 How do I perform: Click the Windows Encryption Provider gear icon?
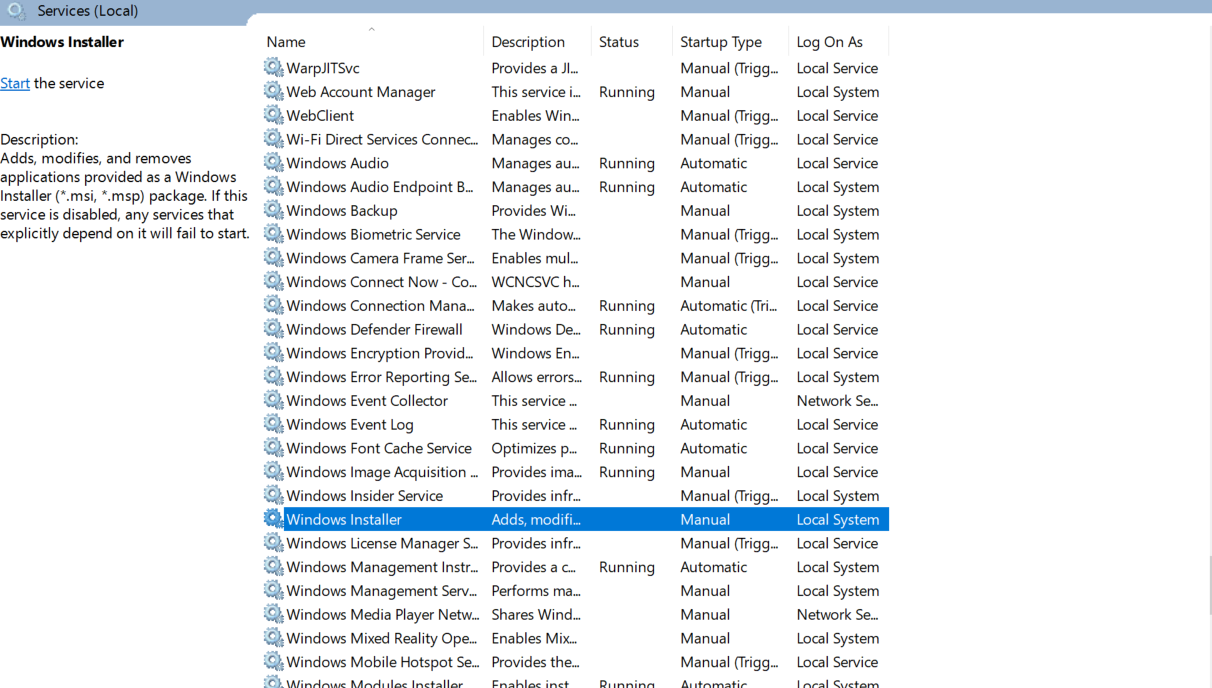(273, 353)
